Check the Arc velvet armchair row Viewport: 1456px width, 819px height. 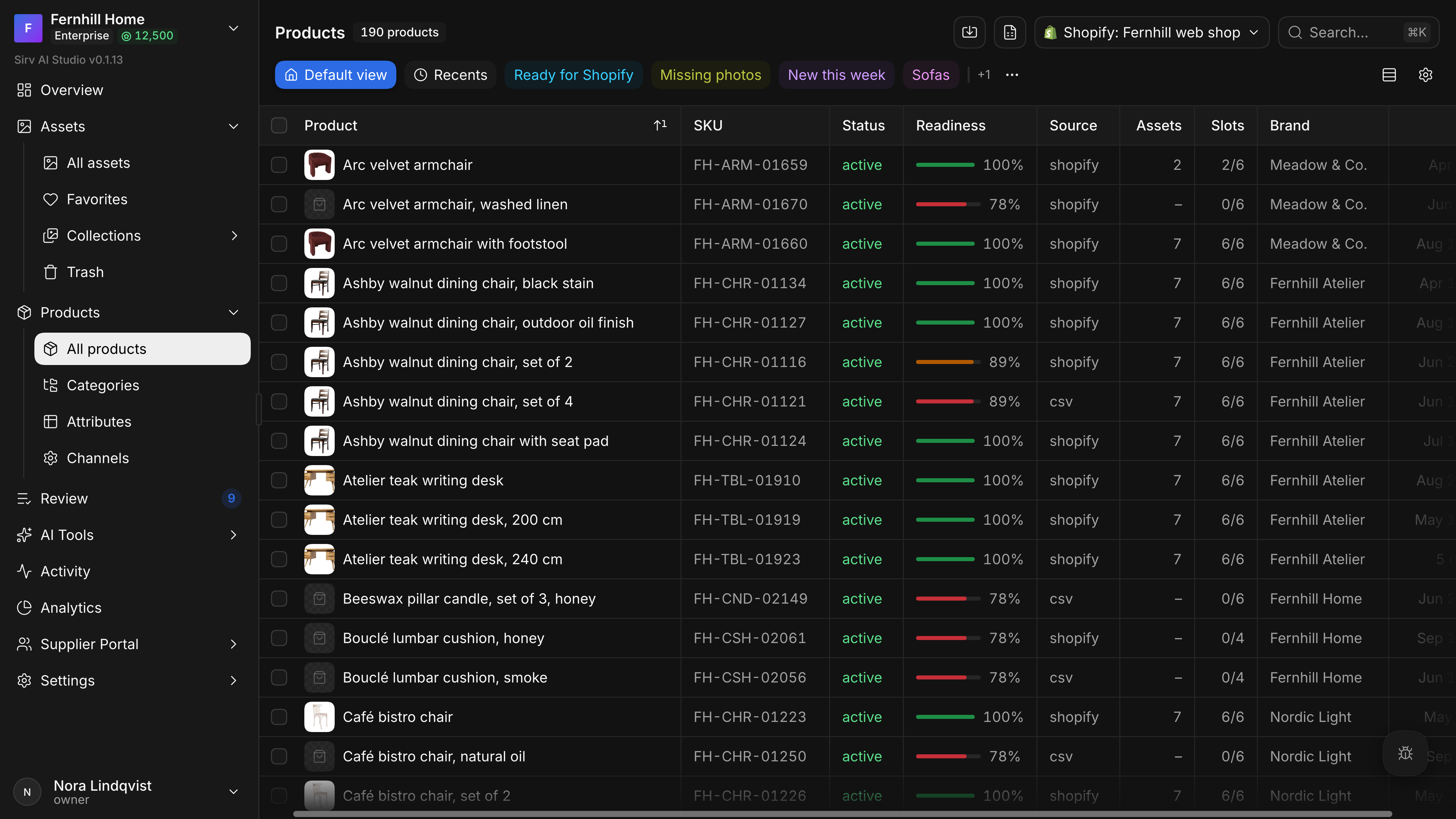coord(279,165)
